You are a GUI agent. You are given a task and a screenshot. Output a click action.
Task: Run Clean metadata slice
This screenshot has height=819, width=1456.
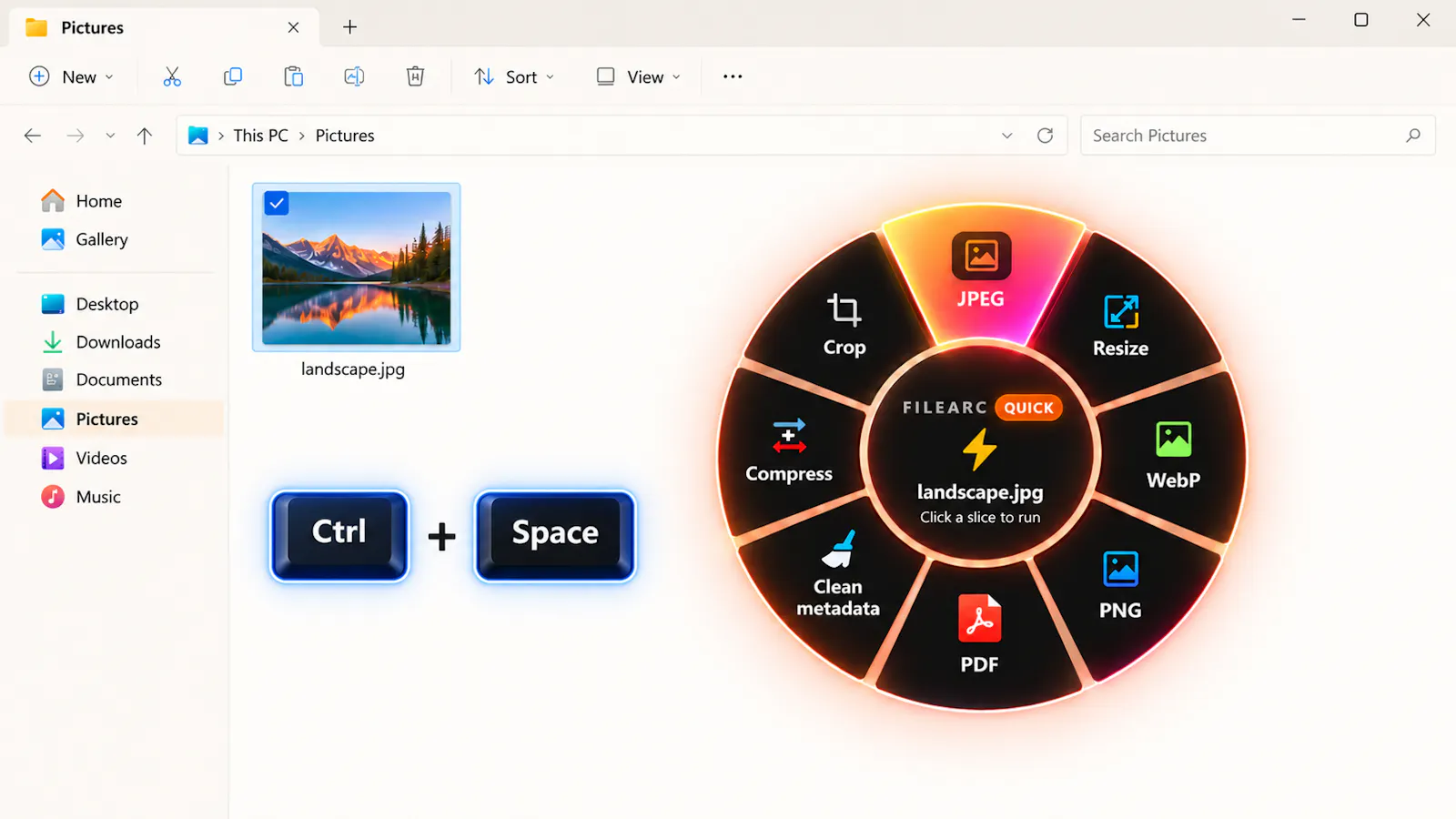[x=838, y=575]
